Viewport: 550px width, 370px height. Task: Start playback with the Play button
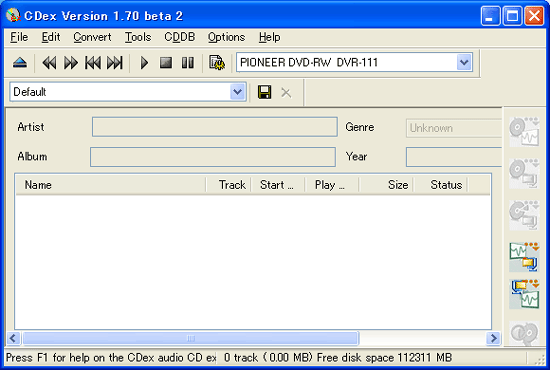click(x=144, y=63)
